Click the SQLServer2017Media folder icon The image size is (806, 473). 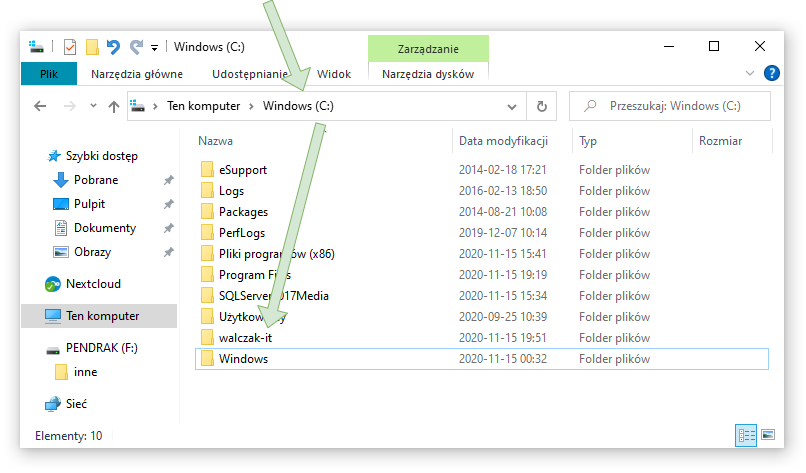tap(207, 296)
